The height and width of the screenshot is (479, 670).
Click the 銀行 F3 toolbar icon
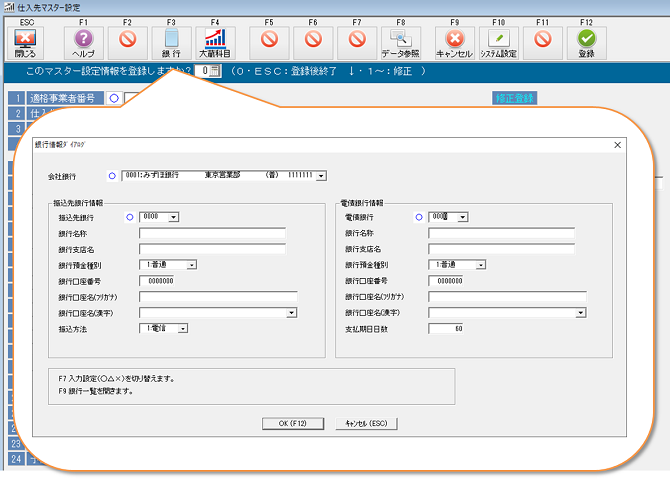(x=171, y=40)
